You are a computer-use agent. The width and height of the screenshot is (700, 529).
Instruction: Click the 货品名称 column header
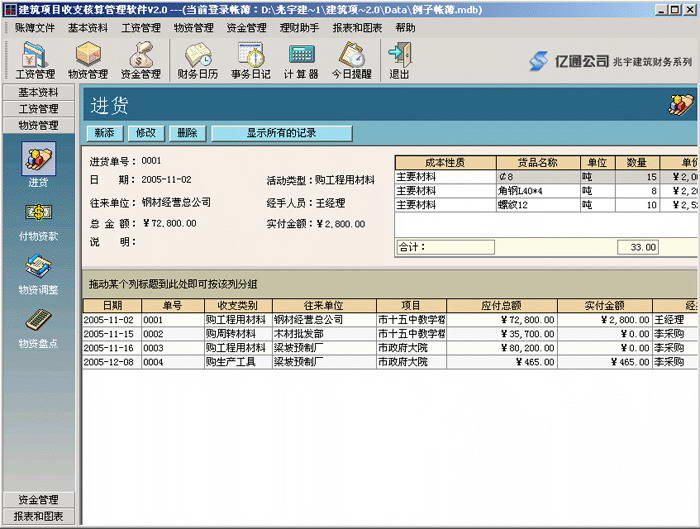tap(538, 162)
